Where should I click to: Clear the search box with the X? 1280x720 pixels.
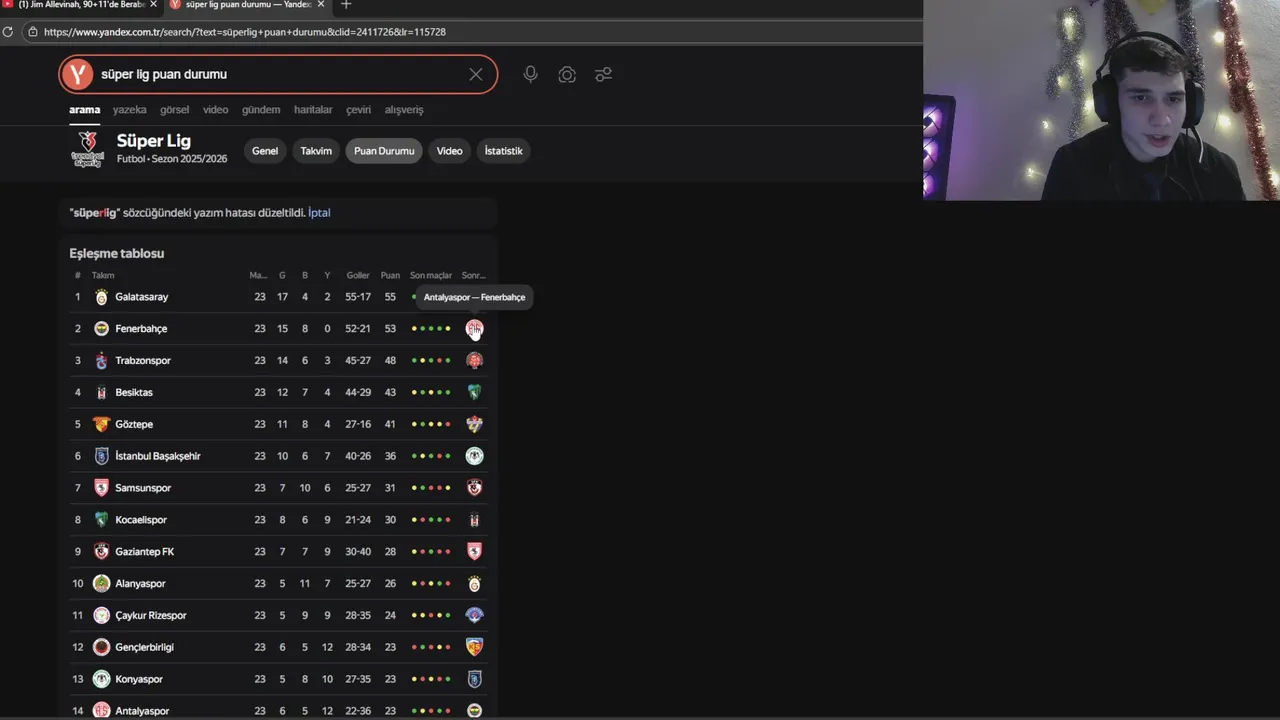coord(476,74)
